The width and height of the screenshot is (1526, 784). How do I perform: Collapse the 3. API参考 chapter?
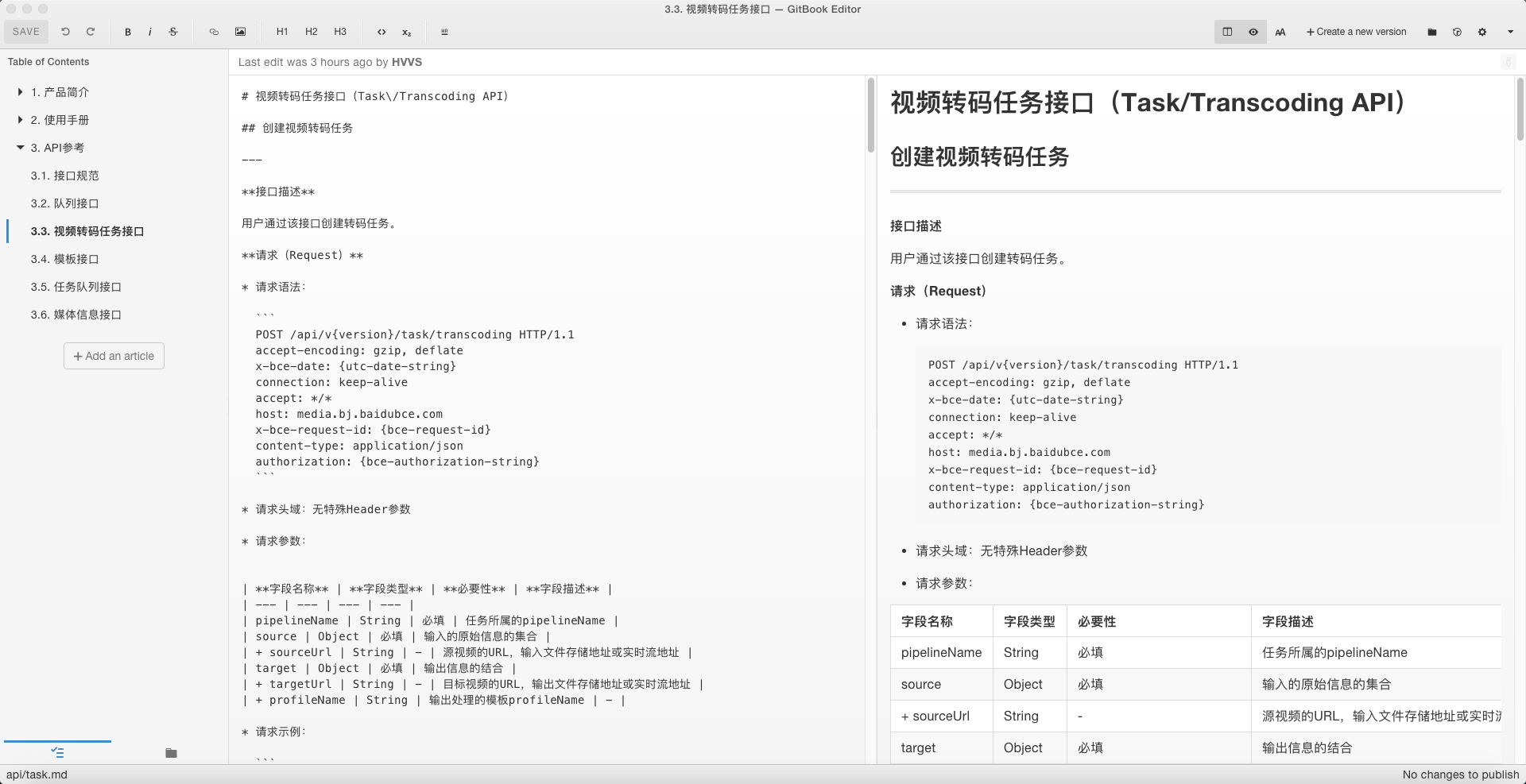pyautogui.click(x=20, y=148)
